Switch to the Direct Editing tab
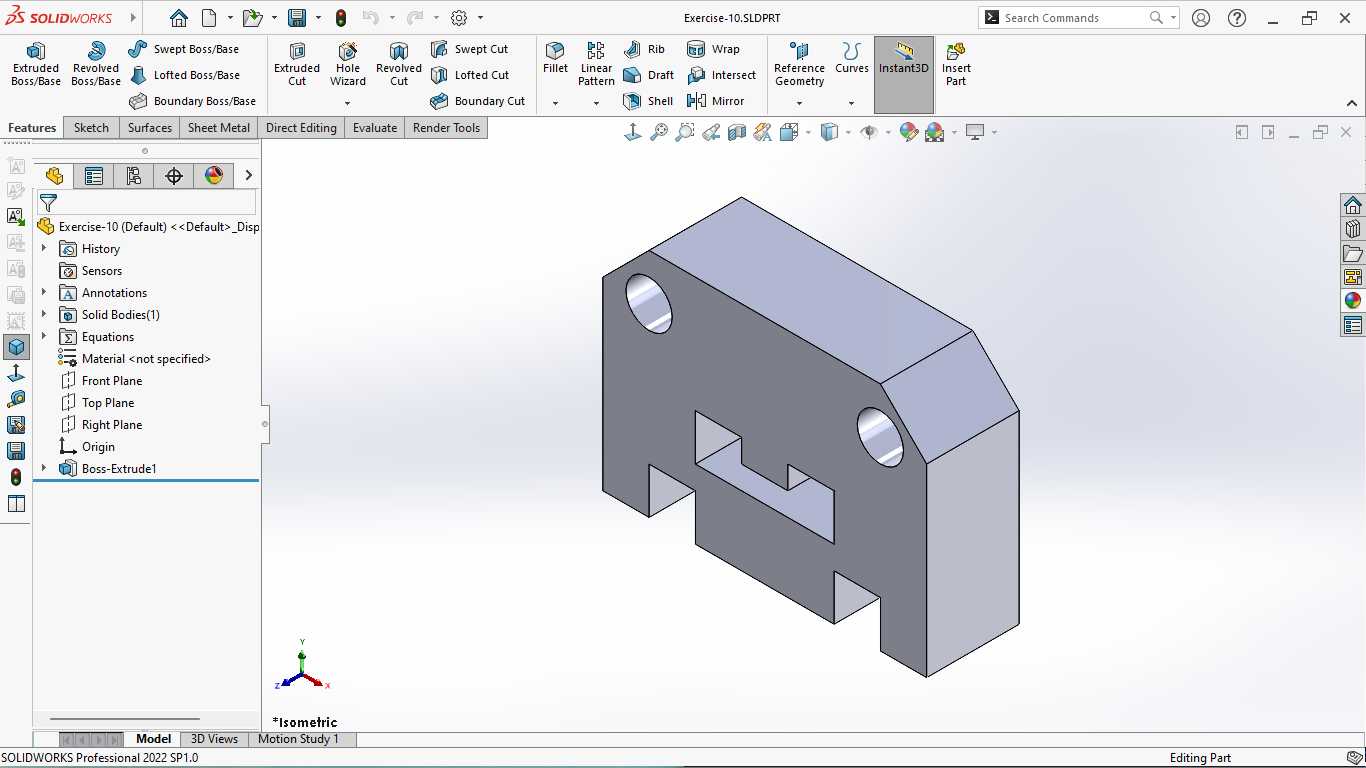This screenshot has height=768, width=1366. [x=301, y=128]
